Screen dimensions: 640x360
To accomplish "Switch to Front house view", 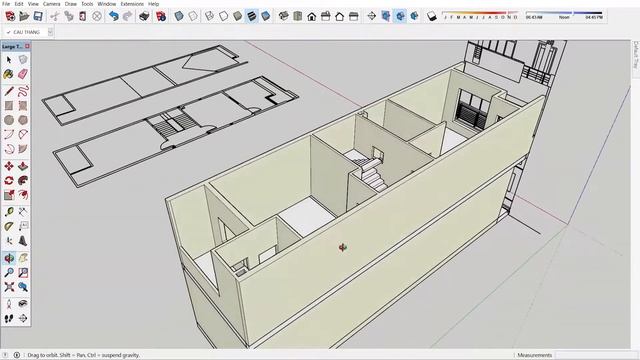I will [312, 16].
